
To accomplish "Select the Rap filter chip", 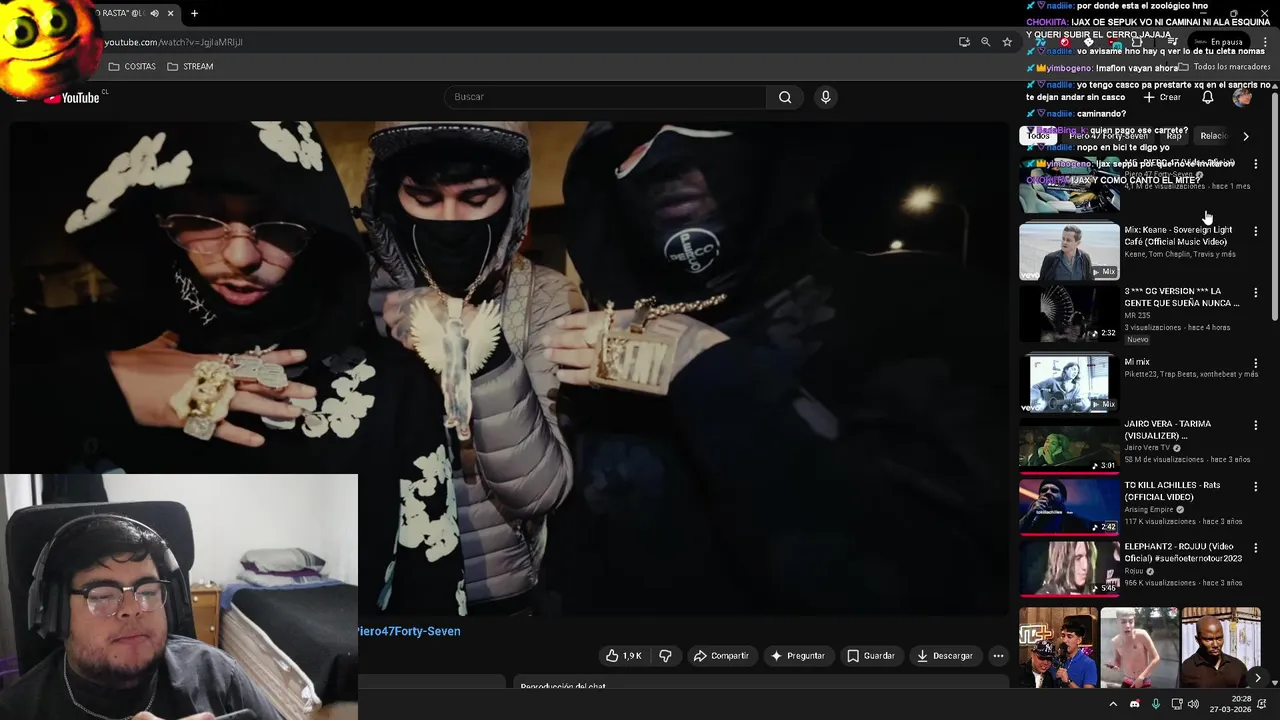I will point(1174,136).
